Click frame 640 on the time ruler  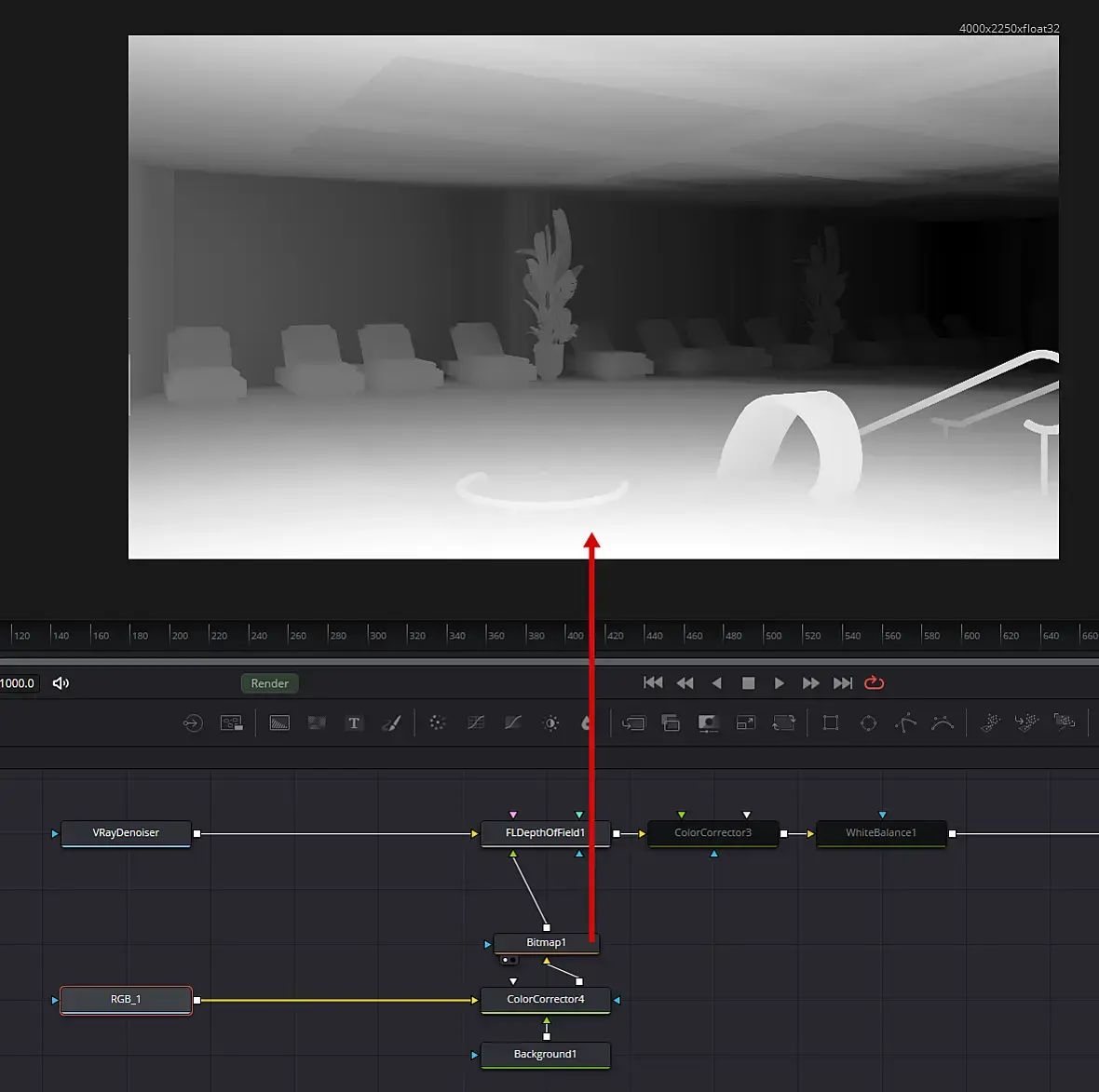(1051, 635)
